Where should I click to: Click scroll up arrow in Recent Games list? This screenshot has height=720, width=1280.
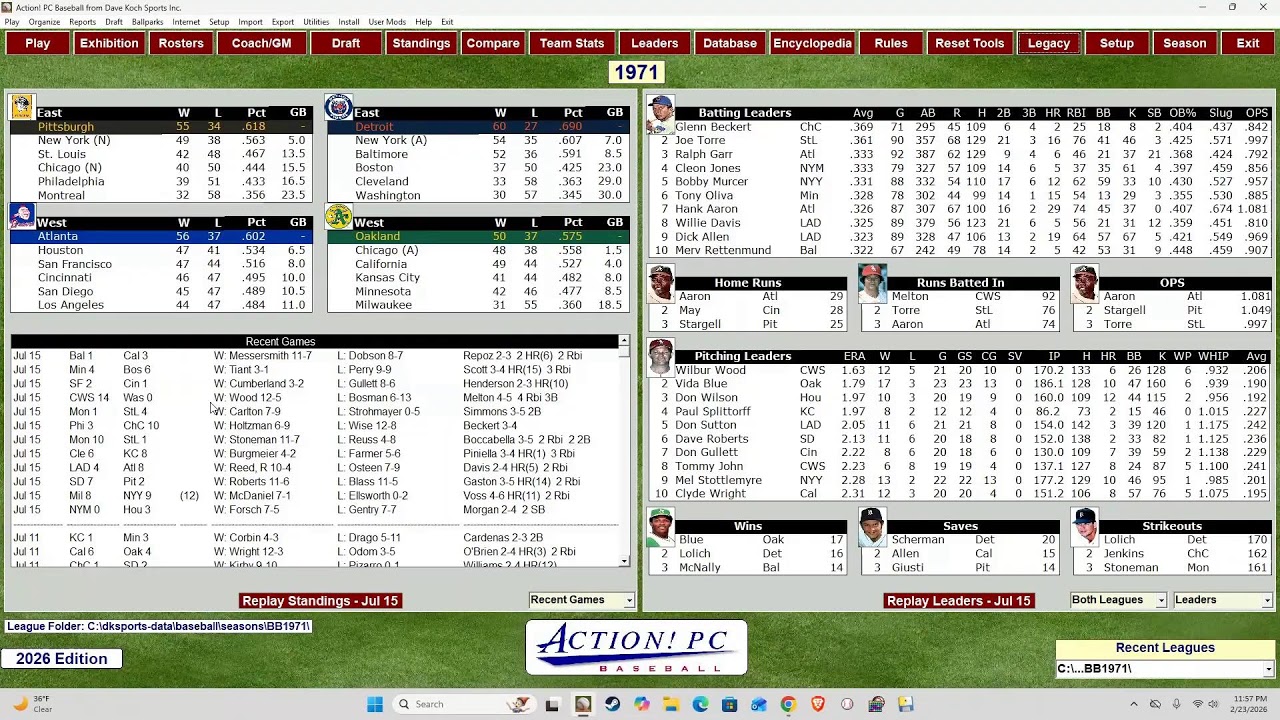(x=624, y=341)
